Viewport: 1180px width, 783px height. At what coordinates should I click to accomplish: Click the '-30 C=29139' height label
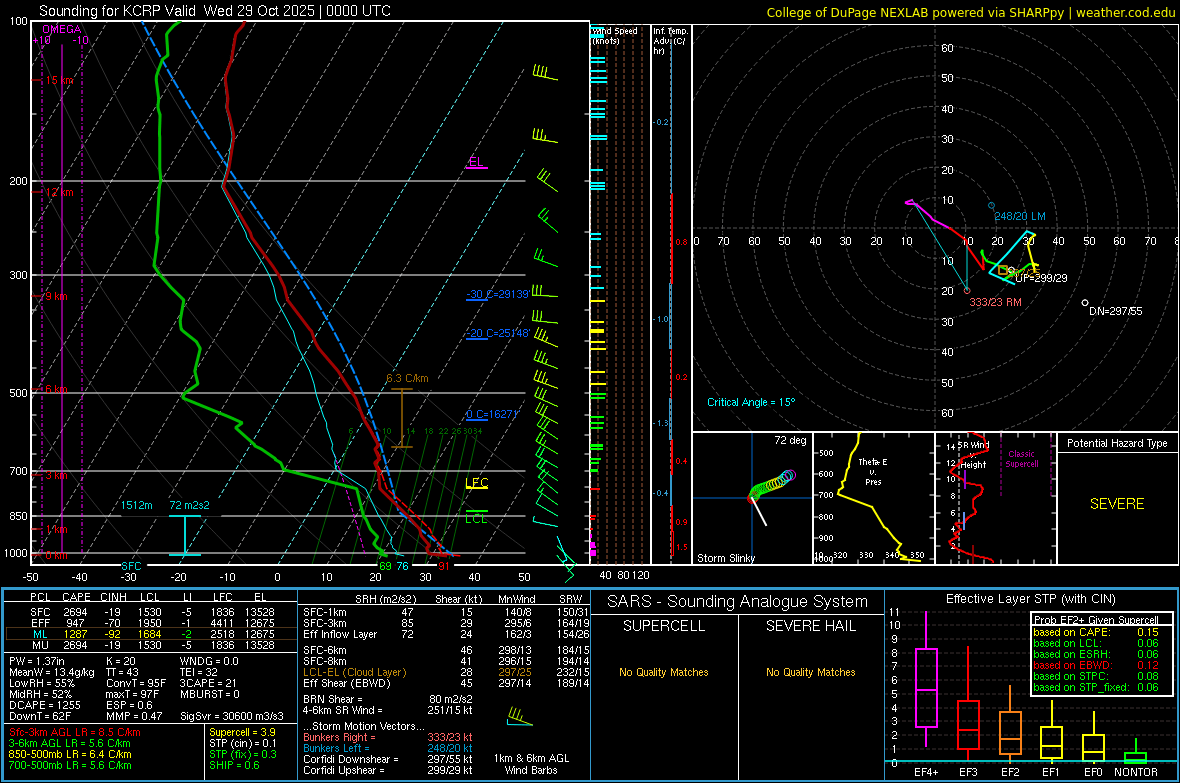tap(498, 294)
